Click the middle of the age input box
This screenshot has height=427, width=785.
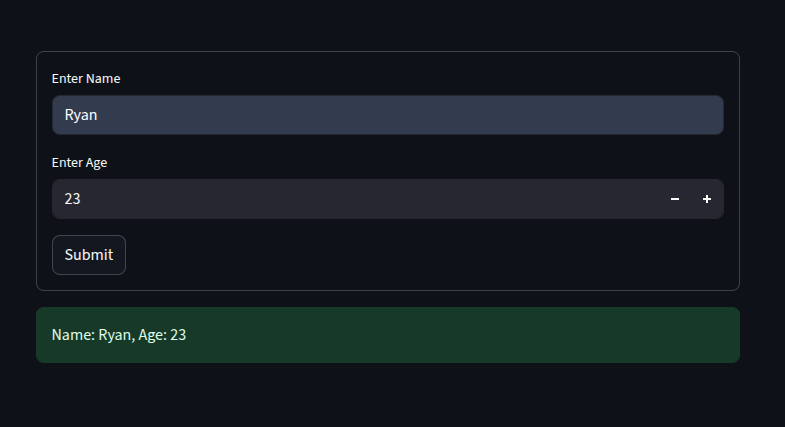(355, 199)
